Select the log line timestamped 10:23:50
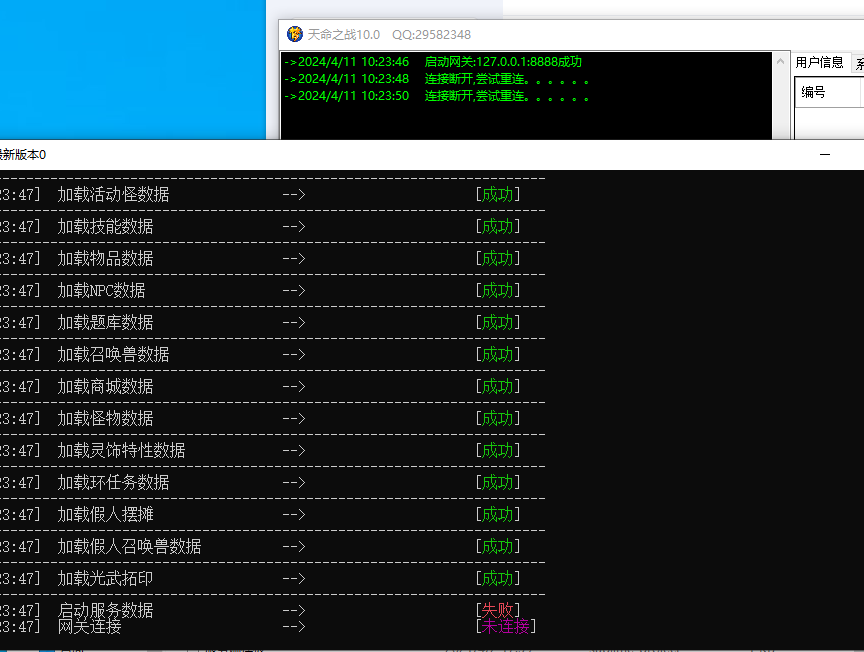This screenshot has width=864, height=652. click(436, 96)
